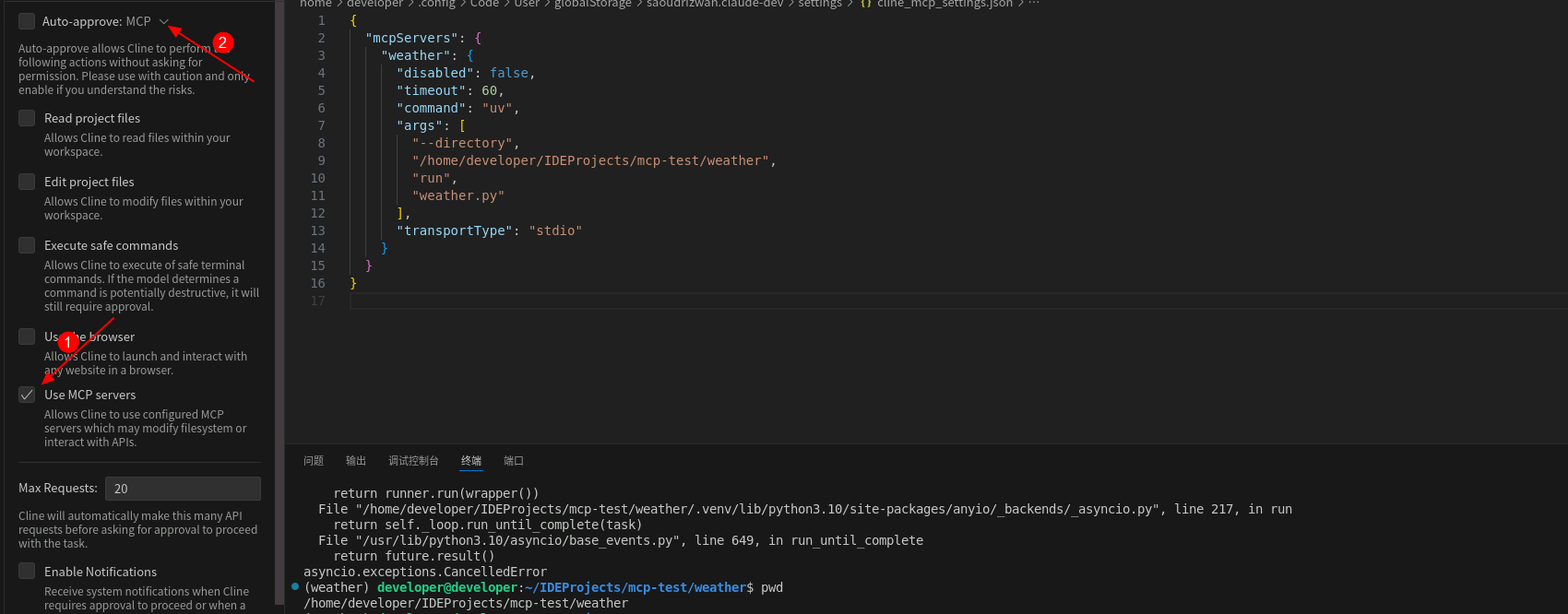
Task: Toggle the main Auto-approve checkbox
Action: click(27, 21)
